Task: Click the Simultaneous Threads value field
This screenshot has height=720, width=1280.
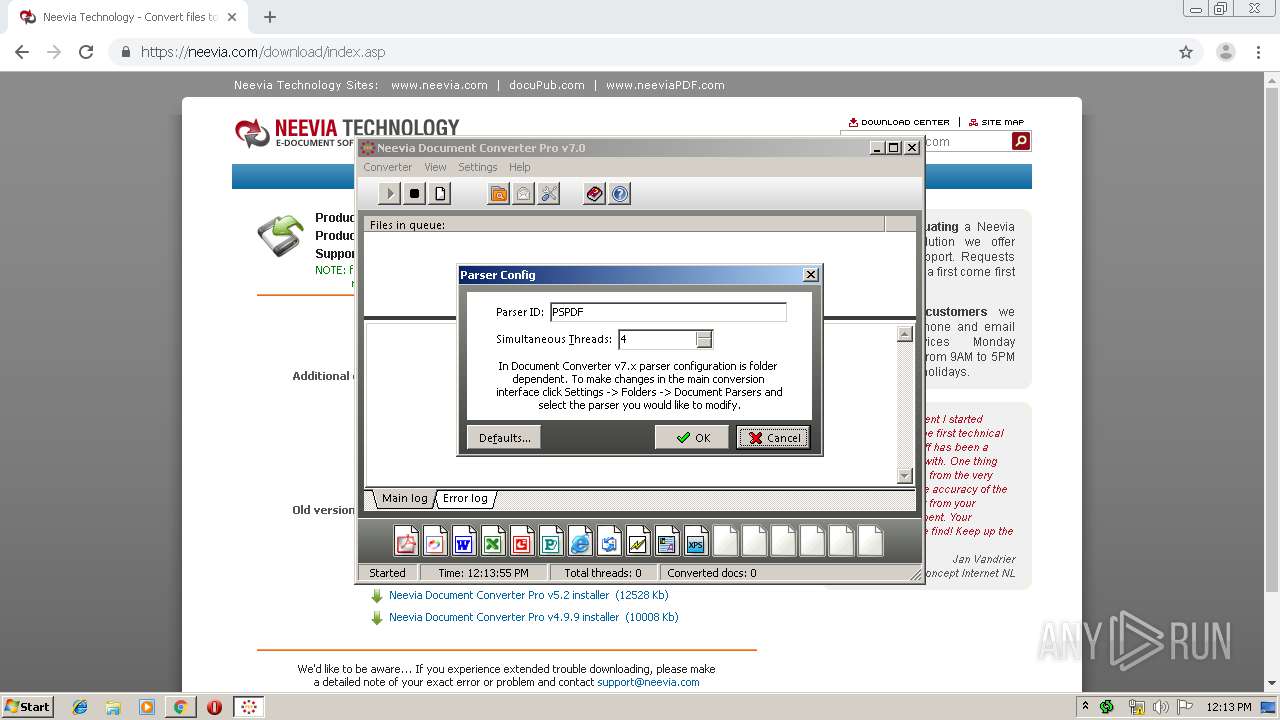Action: pyautogui.click(x=657, y=339)
